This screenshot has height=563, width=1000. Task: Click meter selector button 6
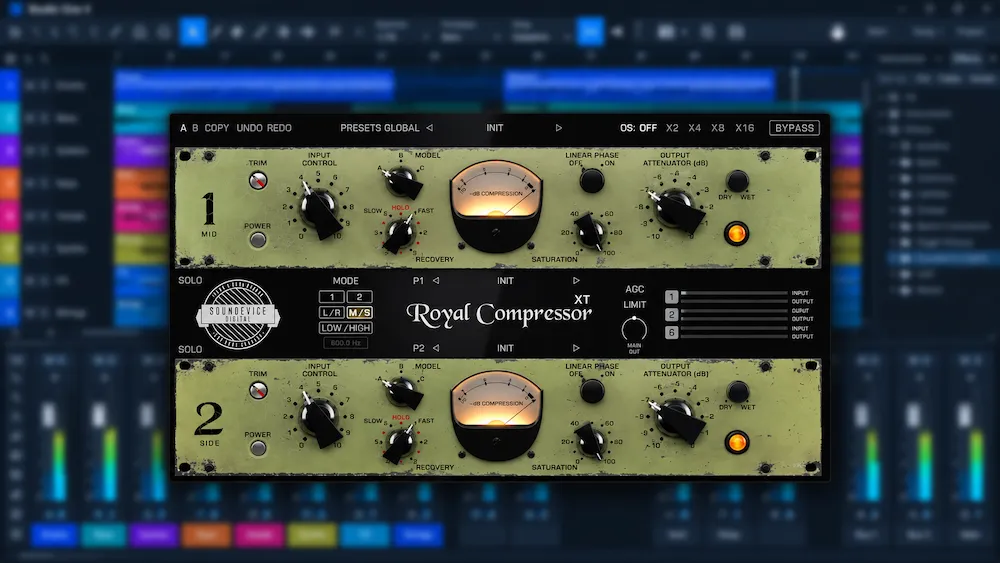672,332
